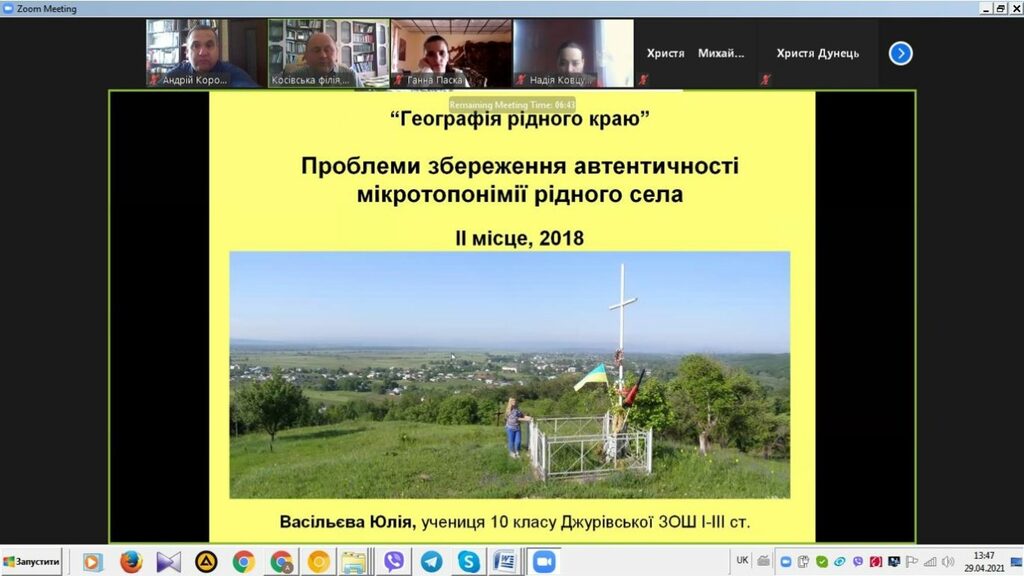Open the network signal tray icon
This screenshot has height=576, width=1024.
(x=930, y=561)
